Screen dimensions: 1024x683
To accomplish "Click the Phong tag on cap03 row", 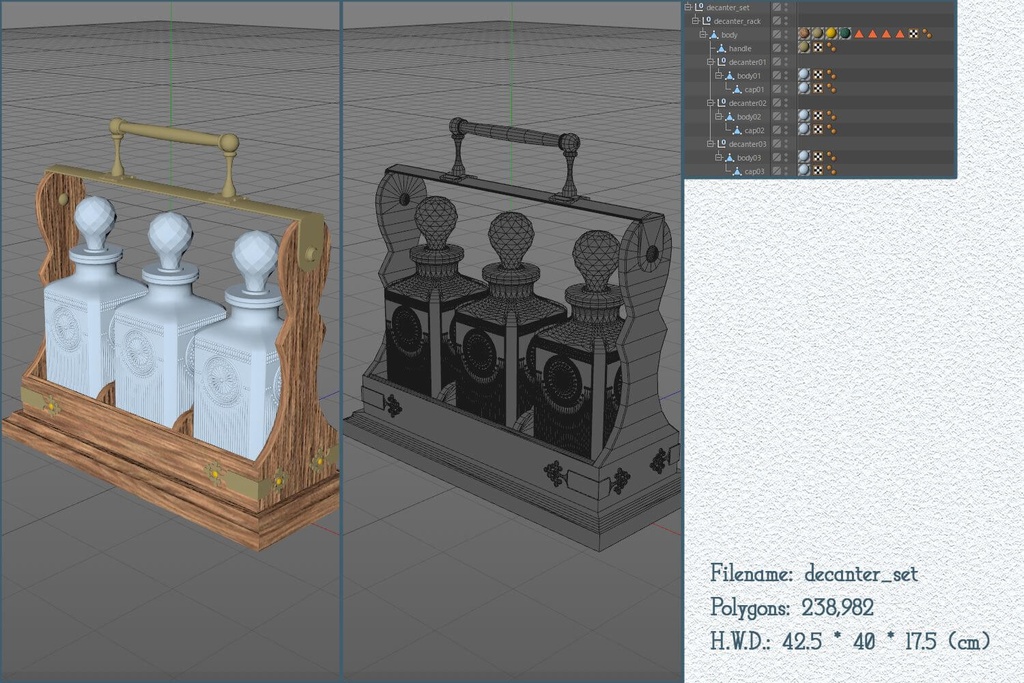I will [x=831, y=170].
